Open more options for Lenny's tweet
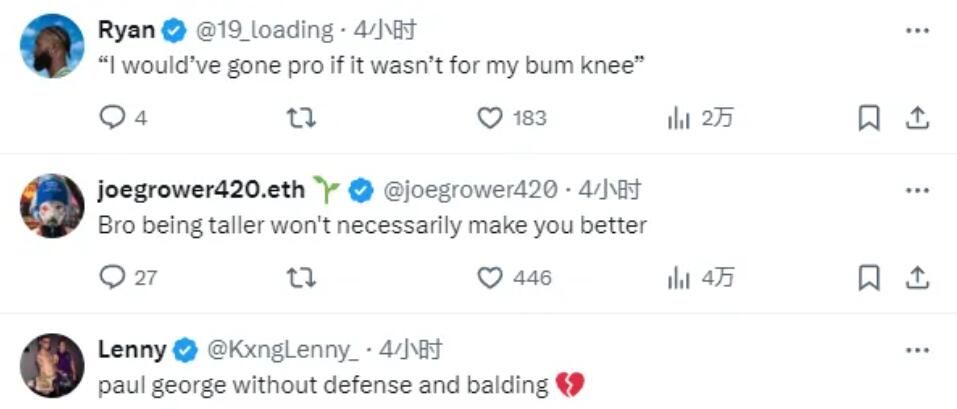The image size is (957, 409). pos(916,350)
